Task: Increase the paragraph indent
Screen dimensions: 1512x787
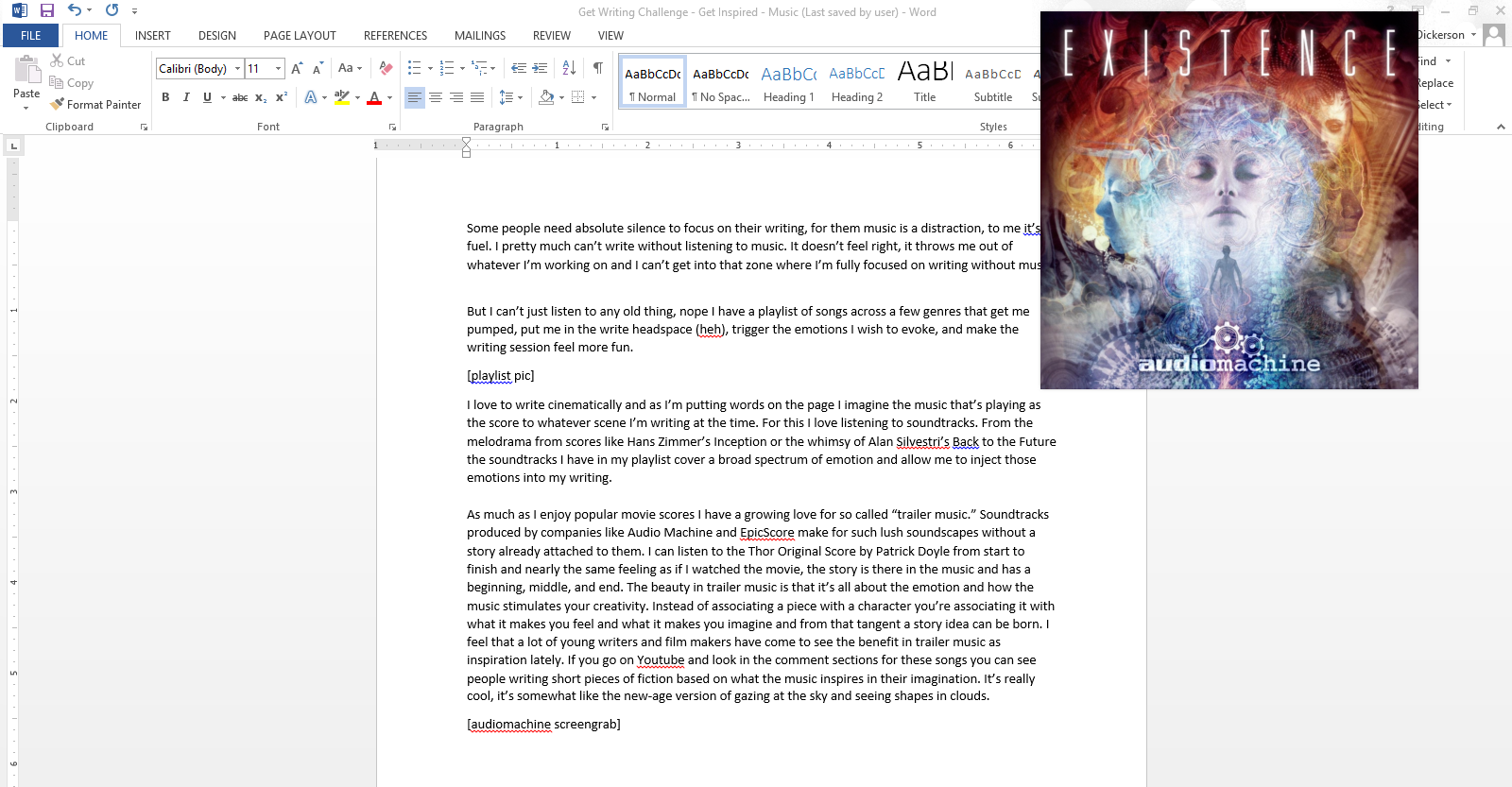Action: (x=540, y=68)
